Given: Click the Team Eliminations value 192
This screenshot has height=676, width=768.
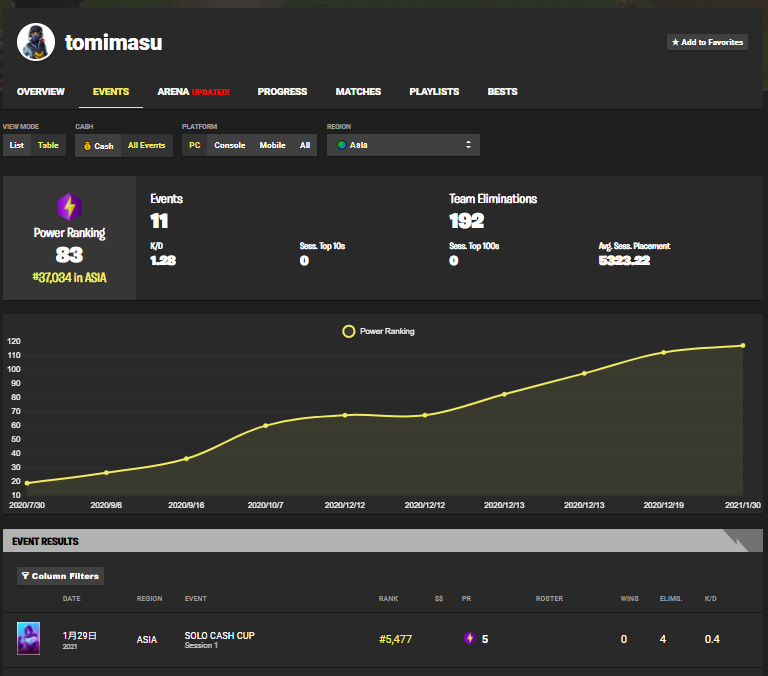Looking at the screenshot, I should click(x=466, y=221).
